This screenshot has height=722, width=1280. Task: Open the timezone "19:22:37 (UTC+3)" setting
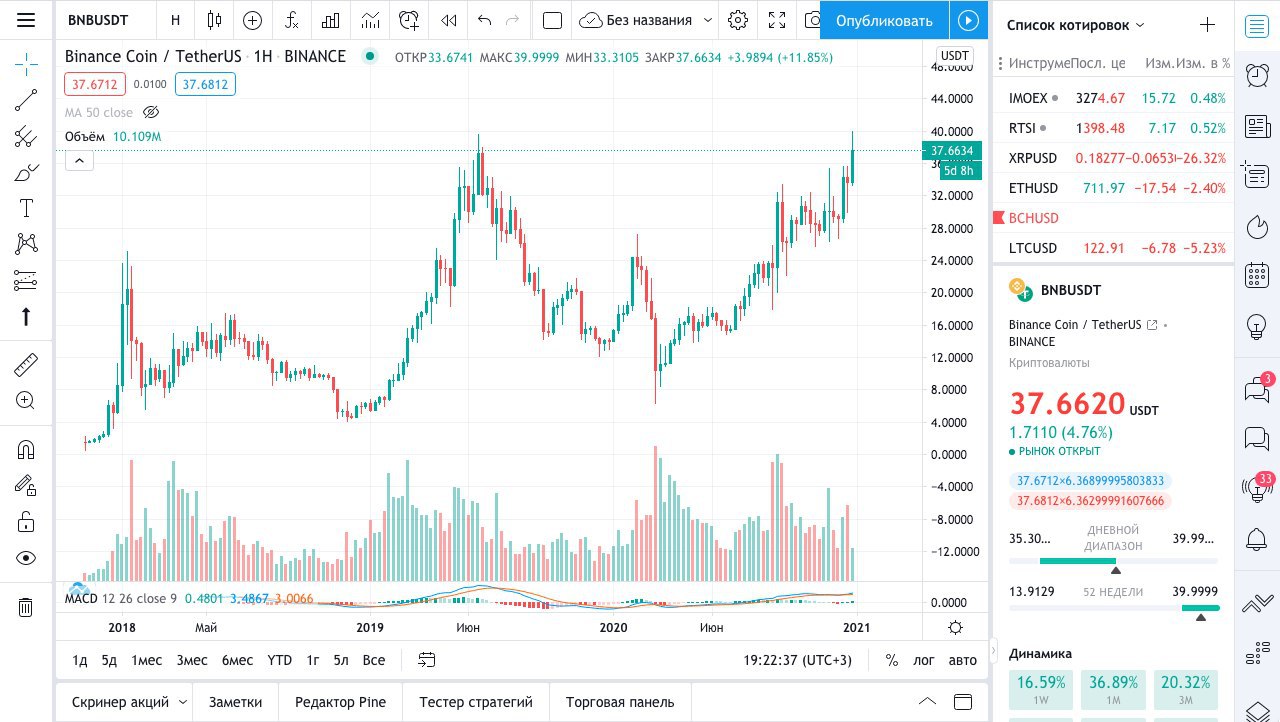tap(798, 660)
